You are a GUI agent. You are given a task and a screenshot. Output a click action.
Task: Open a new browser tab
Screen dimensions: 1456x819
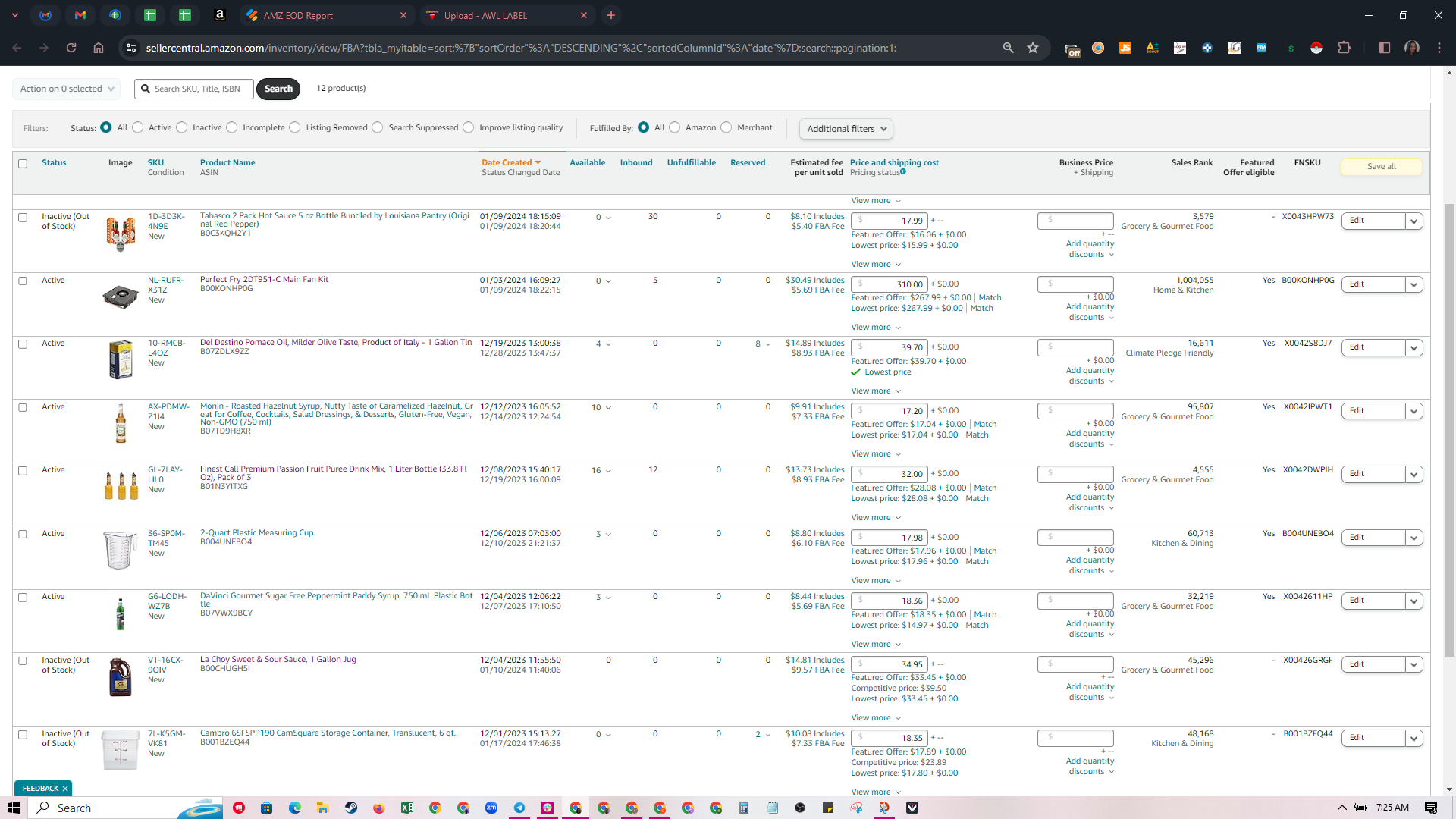coord(611,15)
